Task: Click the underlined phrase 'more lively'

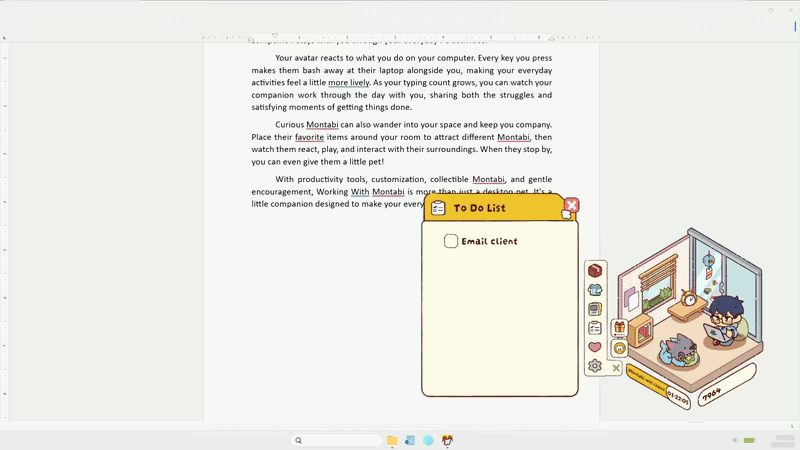Action: (348, 82)
